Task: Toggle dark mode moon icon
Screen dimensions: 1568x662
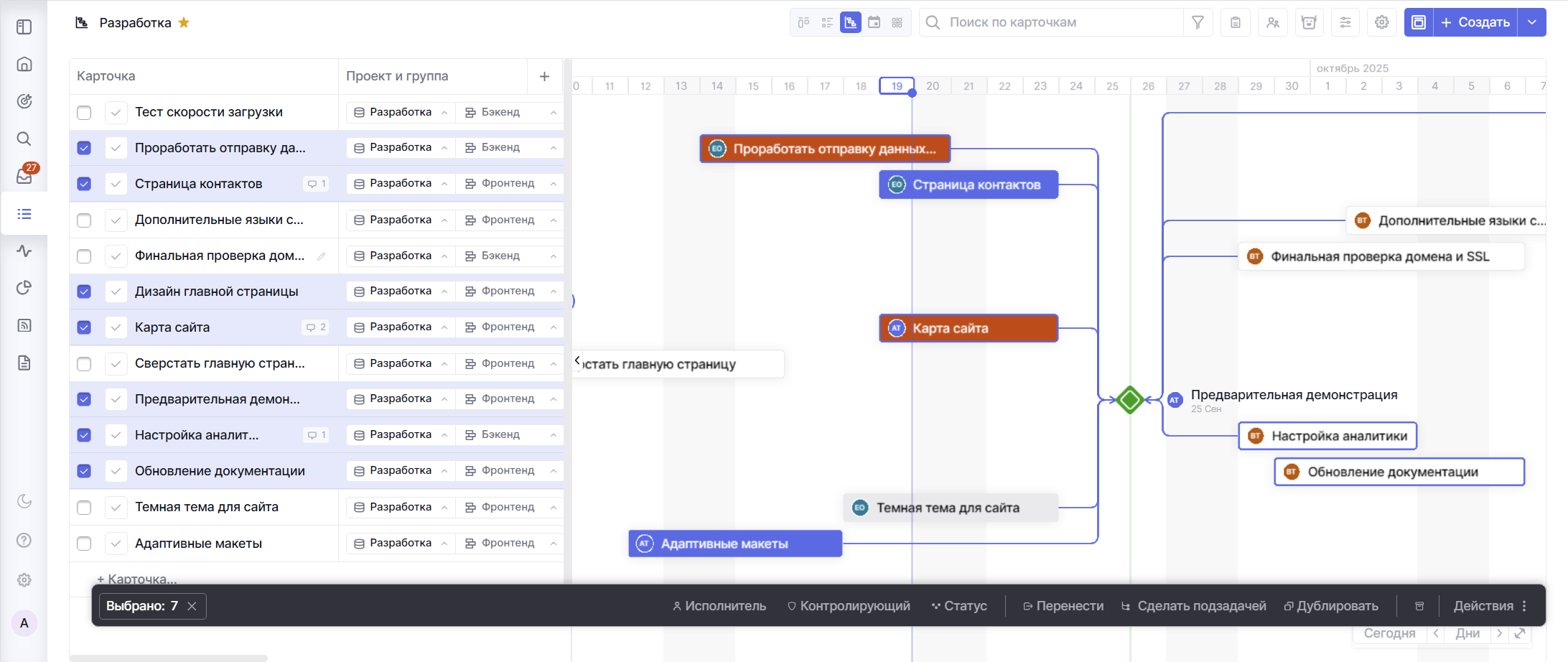Action: pyautogui.click(x=24, y=501)
